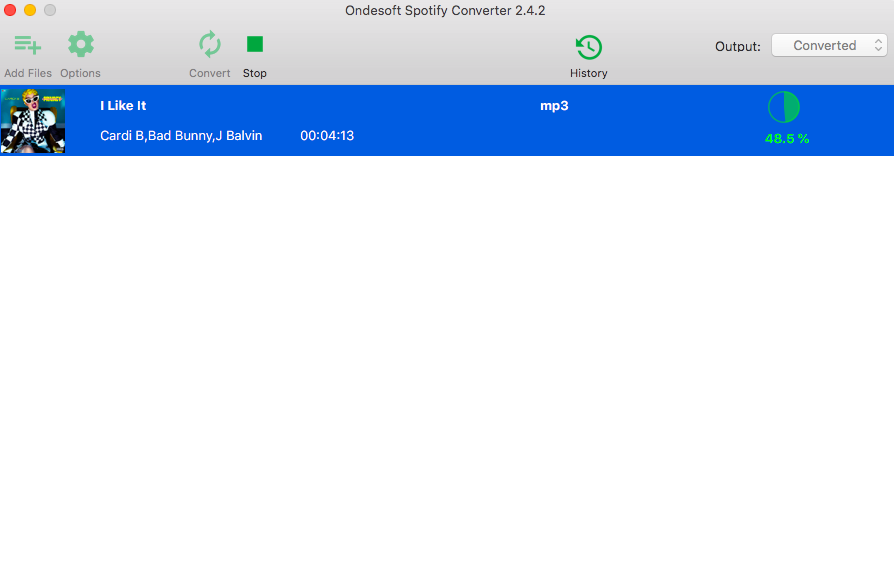Click the duration 00:04:13
This screenshot has width=894, height=580.
click(327, 136)
